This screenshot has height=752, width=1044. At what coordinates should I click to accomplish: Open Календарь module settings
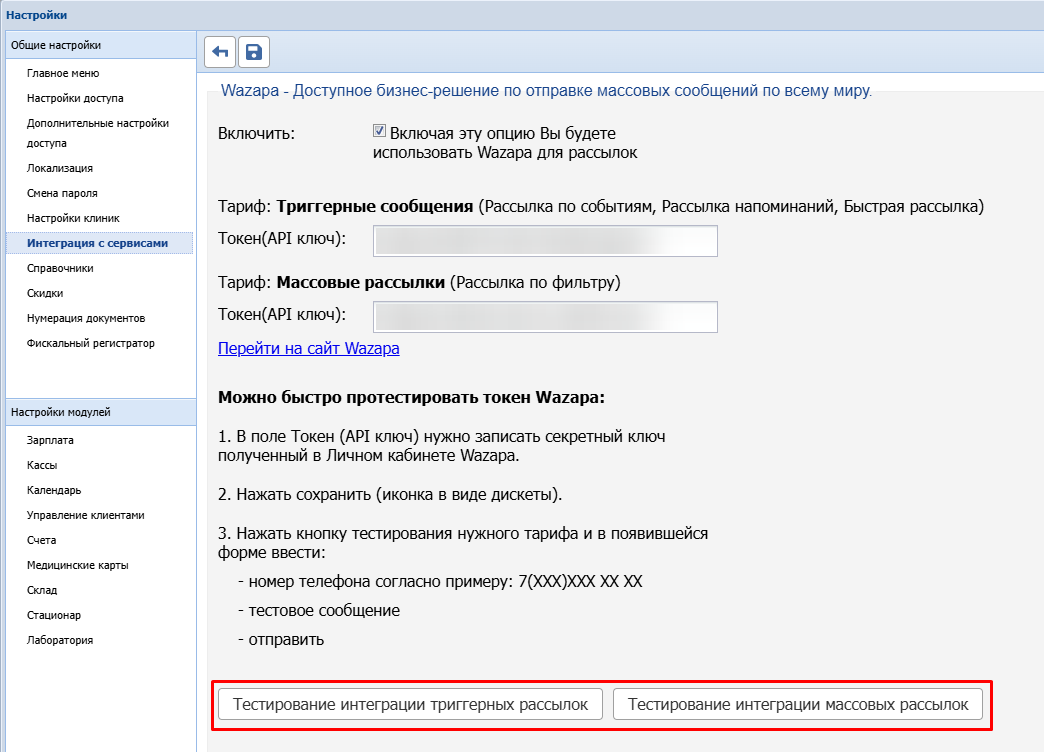tap(54, 490)
